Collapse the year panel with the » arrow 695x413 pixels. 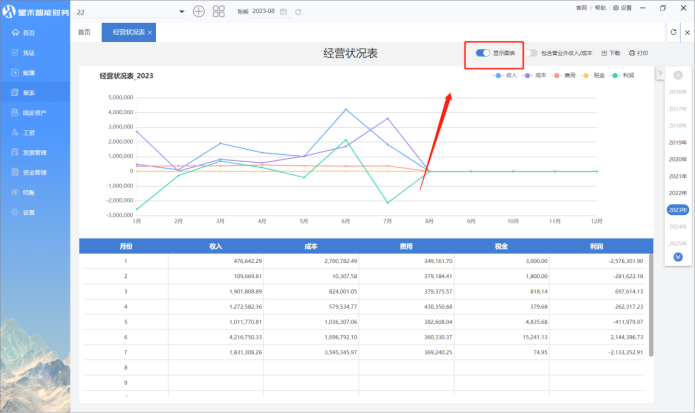(x=660, y=73)
